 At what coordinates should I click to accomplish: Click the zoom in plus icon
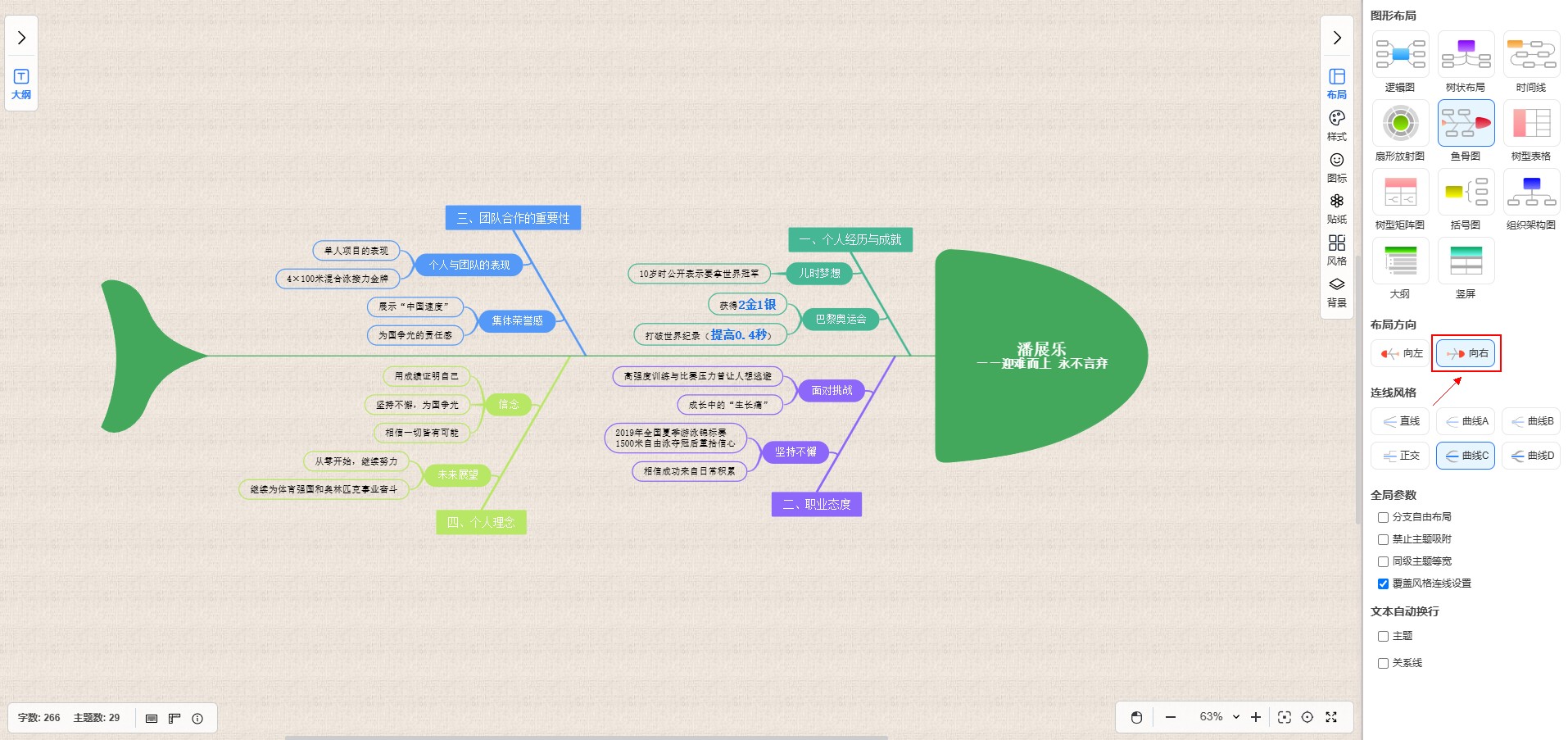1256,717
